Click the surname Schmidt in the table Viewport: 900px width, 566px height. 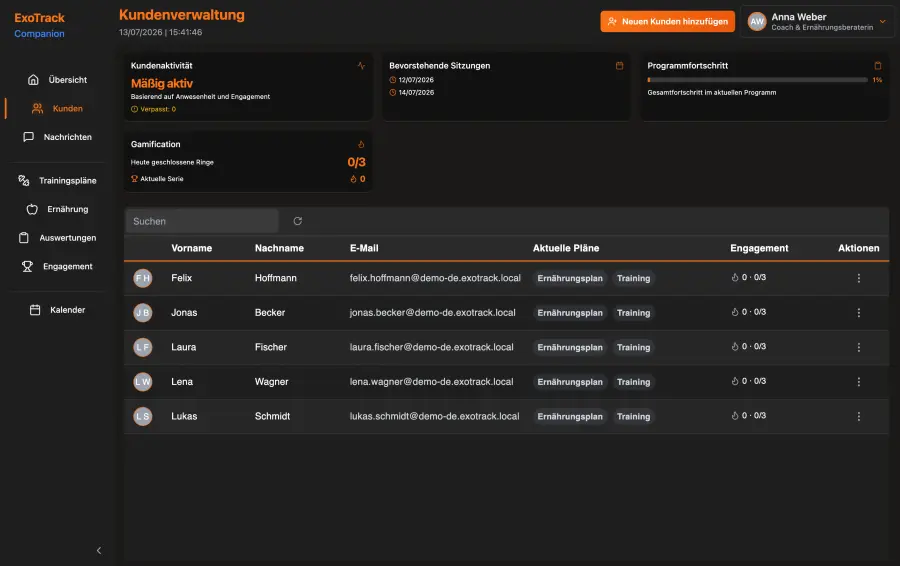point(272,416)
